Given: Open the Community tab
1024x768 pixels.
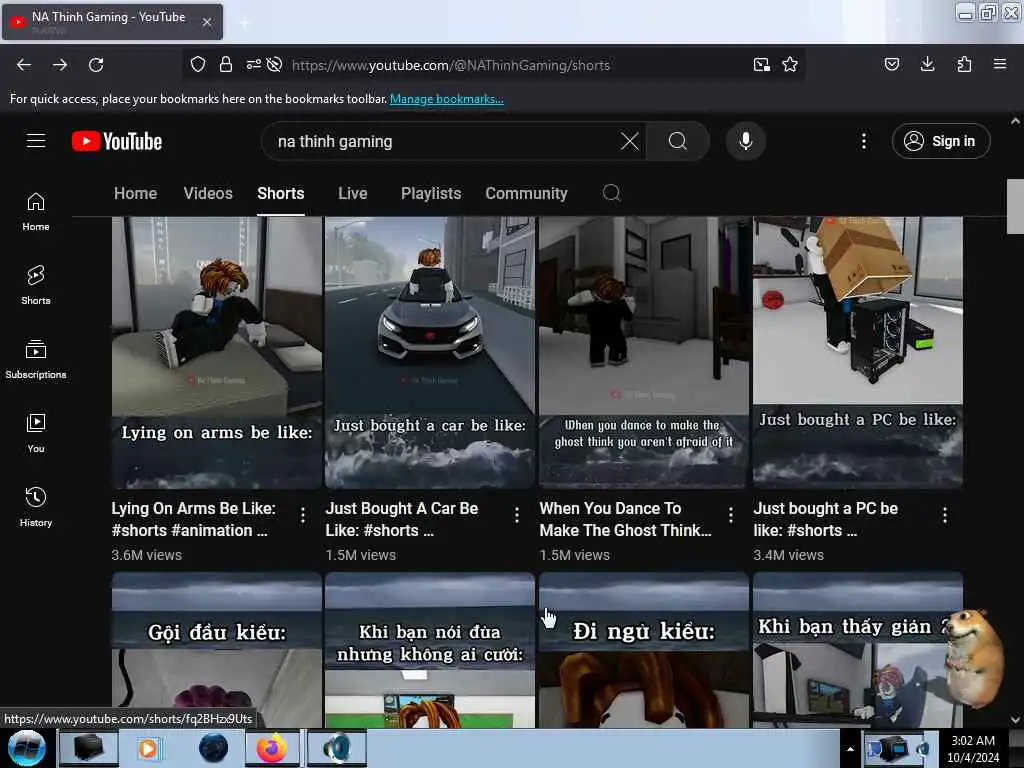Looking at the screenshot, I should pos(526,193).
